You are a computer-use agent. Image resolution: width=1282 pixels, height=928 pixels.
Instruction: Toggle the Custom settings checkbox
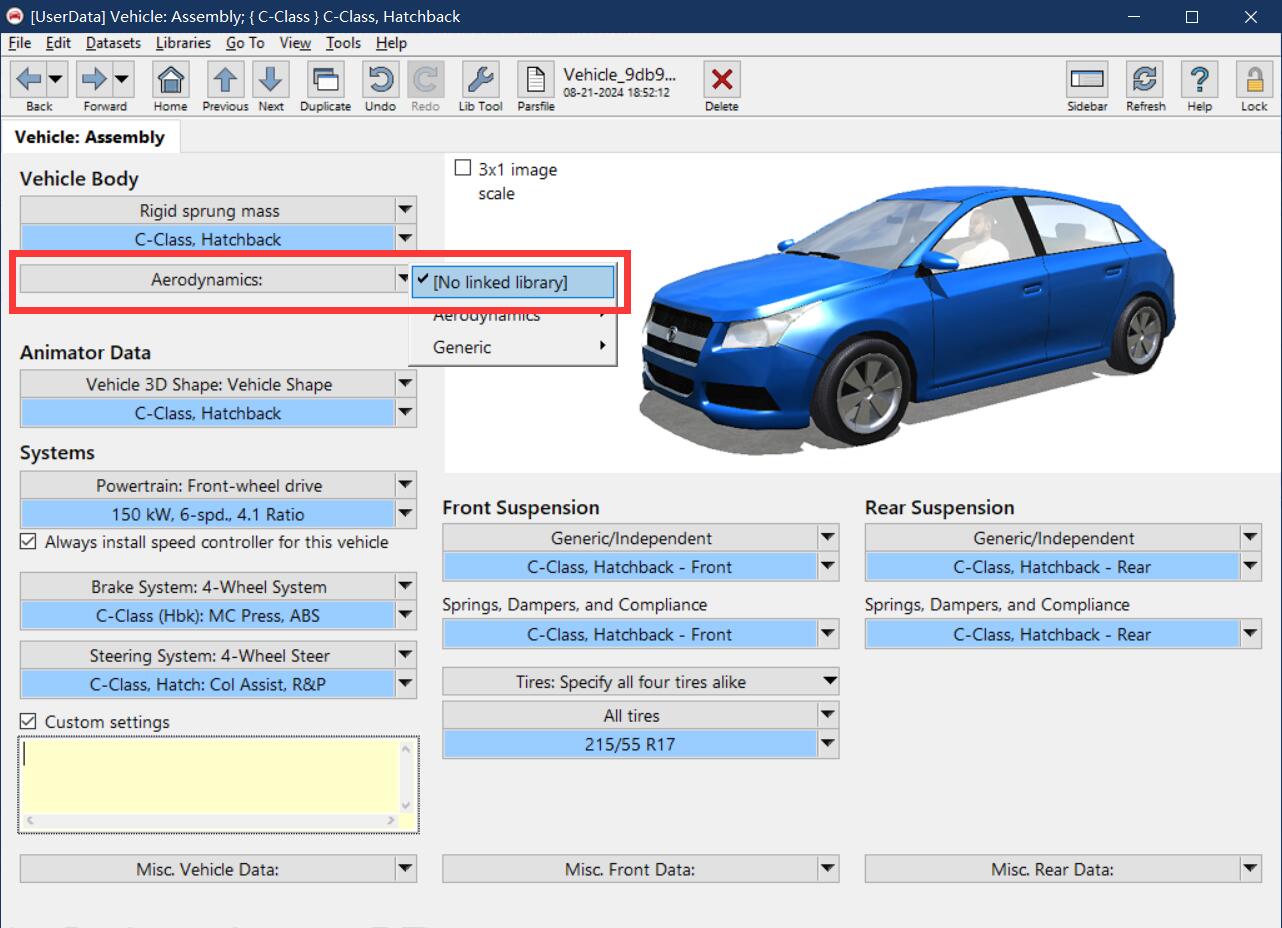point(28,722)
